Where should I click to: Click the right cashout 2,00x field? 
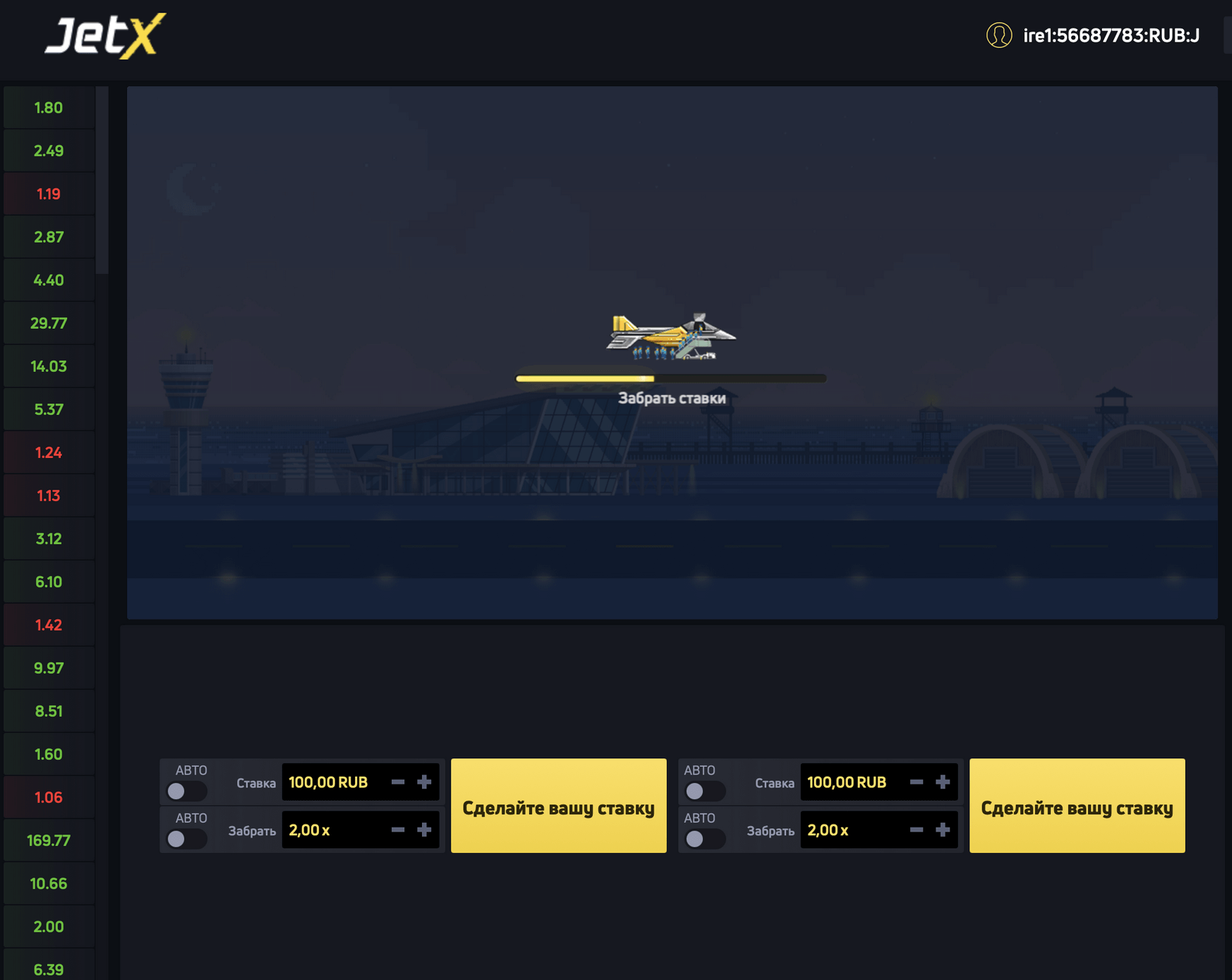pyautogui.click(x=851, y=830)
